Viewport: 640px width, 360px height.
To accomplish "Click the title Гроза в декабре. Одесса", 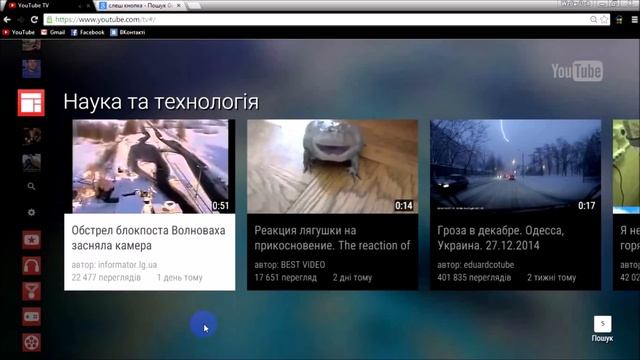I will (x=501, y=238).
